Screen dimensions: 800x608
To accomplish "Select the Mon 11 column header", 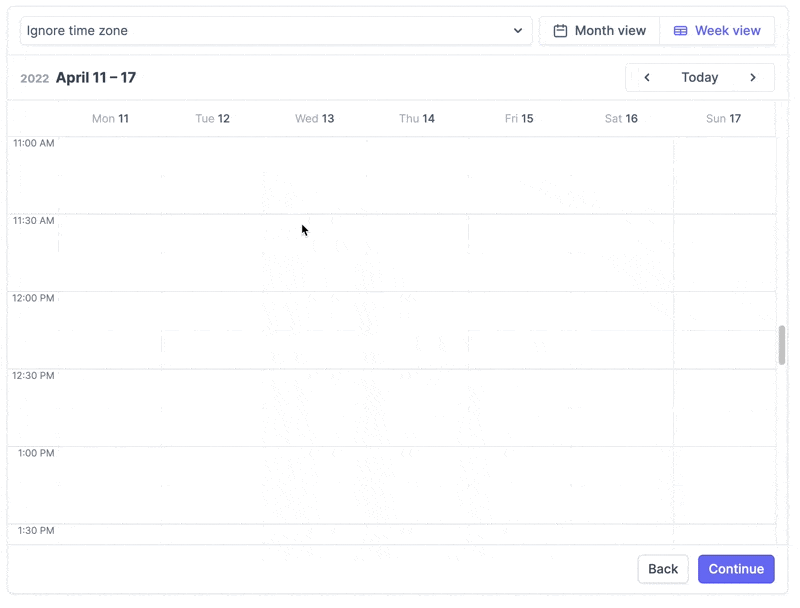I will pyautogui.click(x=110, y=119).
